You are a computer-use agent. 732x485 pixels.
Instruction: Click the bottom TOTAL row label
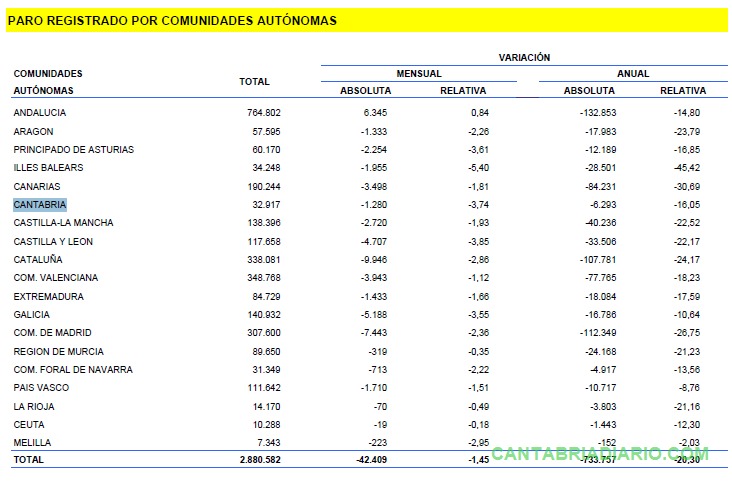click(x=28, y=460)
